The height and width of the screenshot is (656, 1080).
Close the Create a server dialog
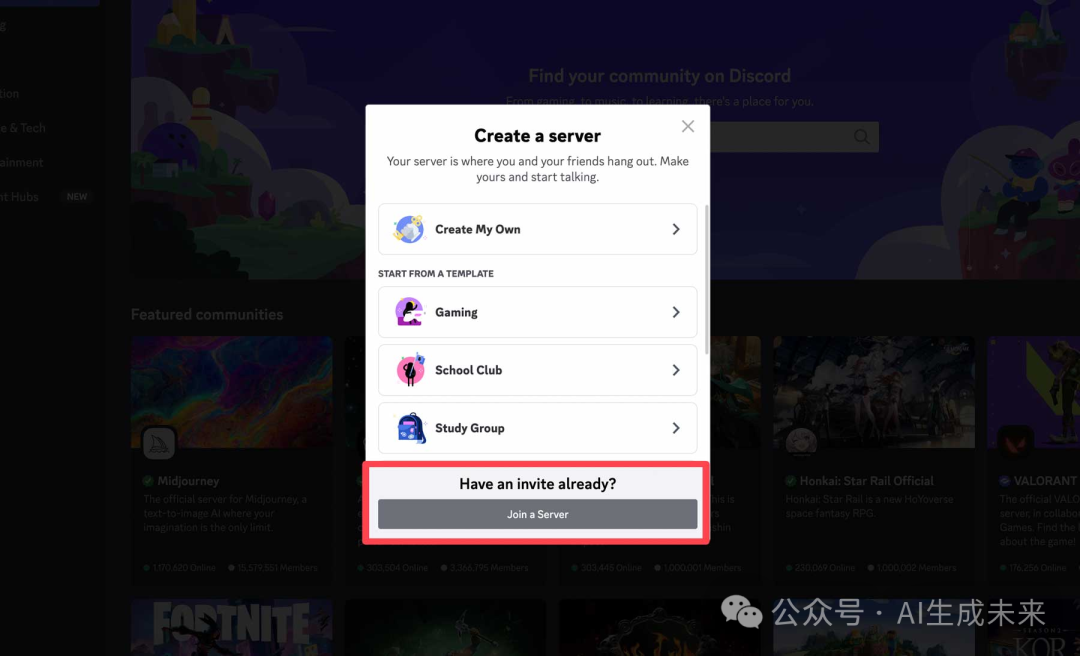pyautogui.click(x=687, y=126)
